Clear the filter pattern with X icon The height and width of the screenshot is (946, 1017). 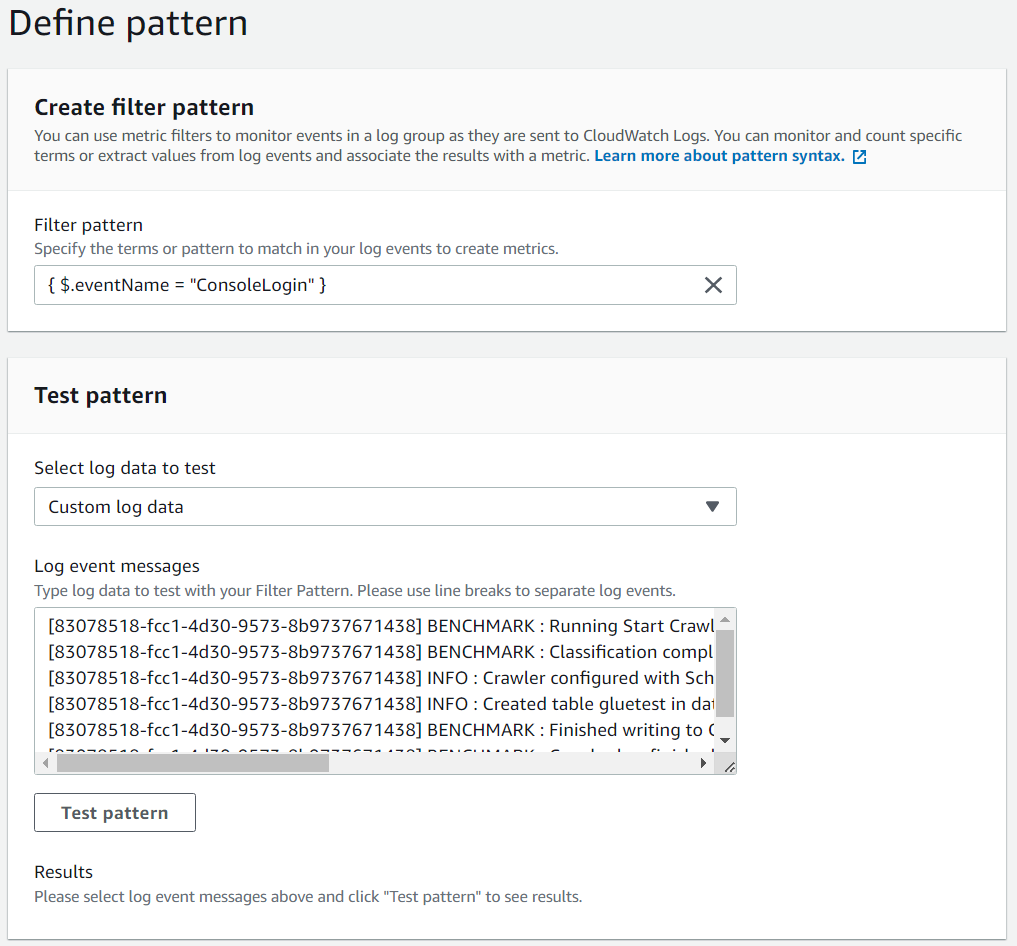[x=713, y=285]
